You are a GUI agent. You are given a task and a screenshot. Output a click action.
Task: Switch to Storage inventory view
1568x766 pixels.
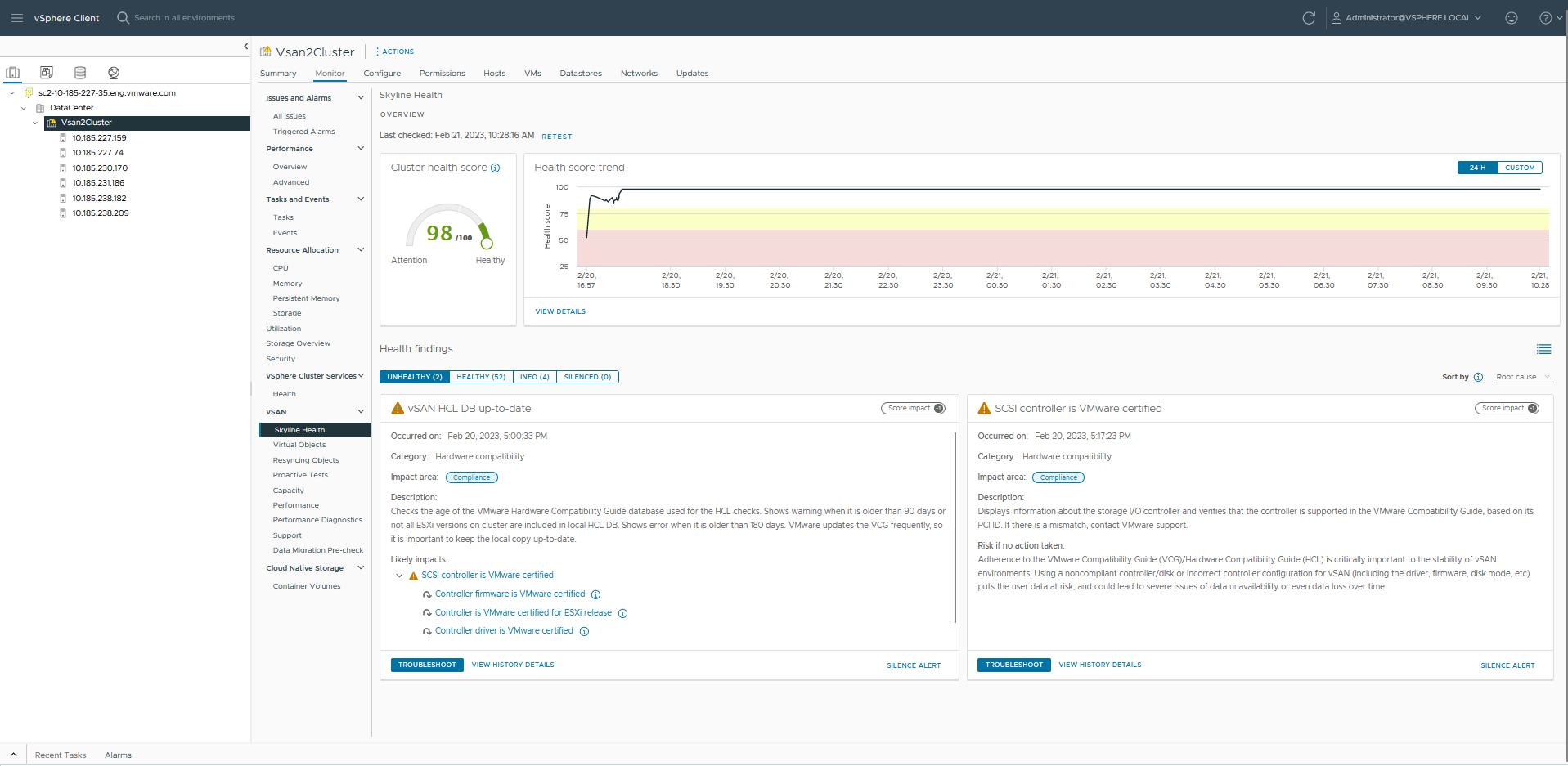[80, 73]
